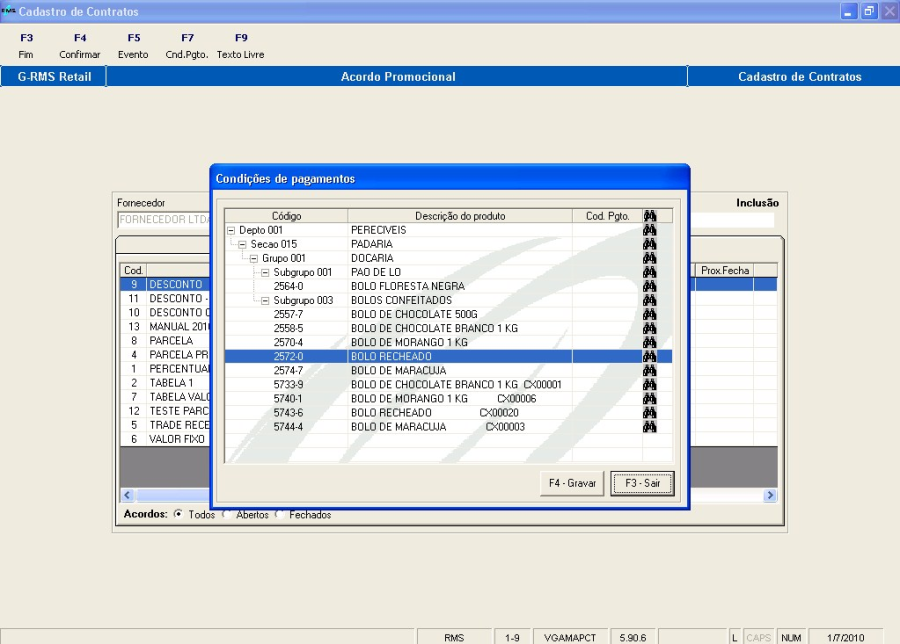Select agreement row 5 TRADE RECE
This screenshot has width=900, height=644.
[x=165, y=425]
